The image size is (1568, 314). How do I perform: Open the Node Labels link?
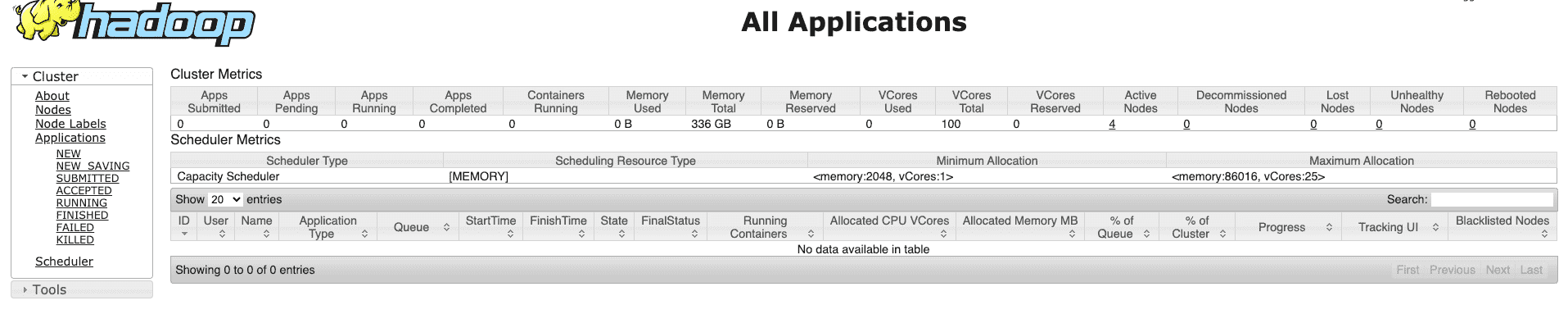pyautogui.click(x=70, y=124)
